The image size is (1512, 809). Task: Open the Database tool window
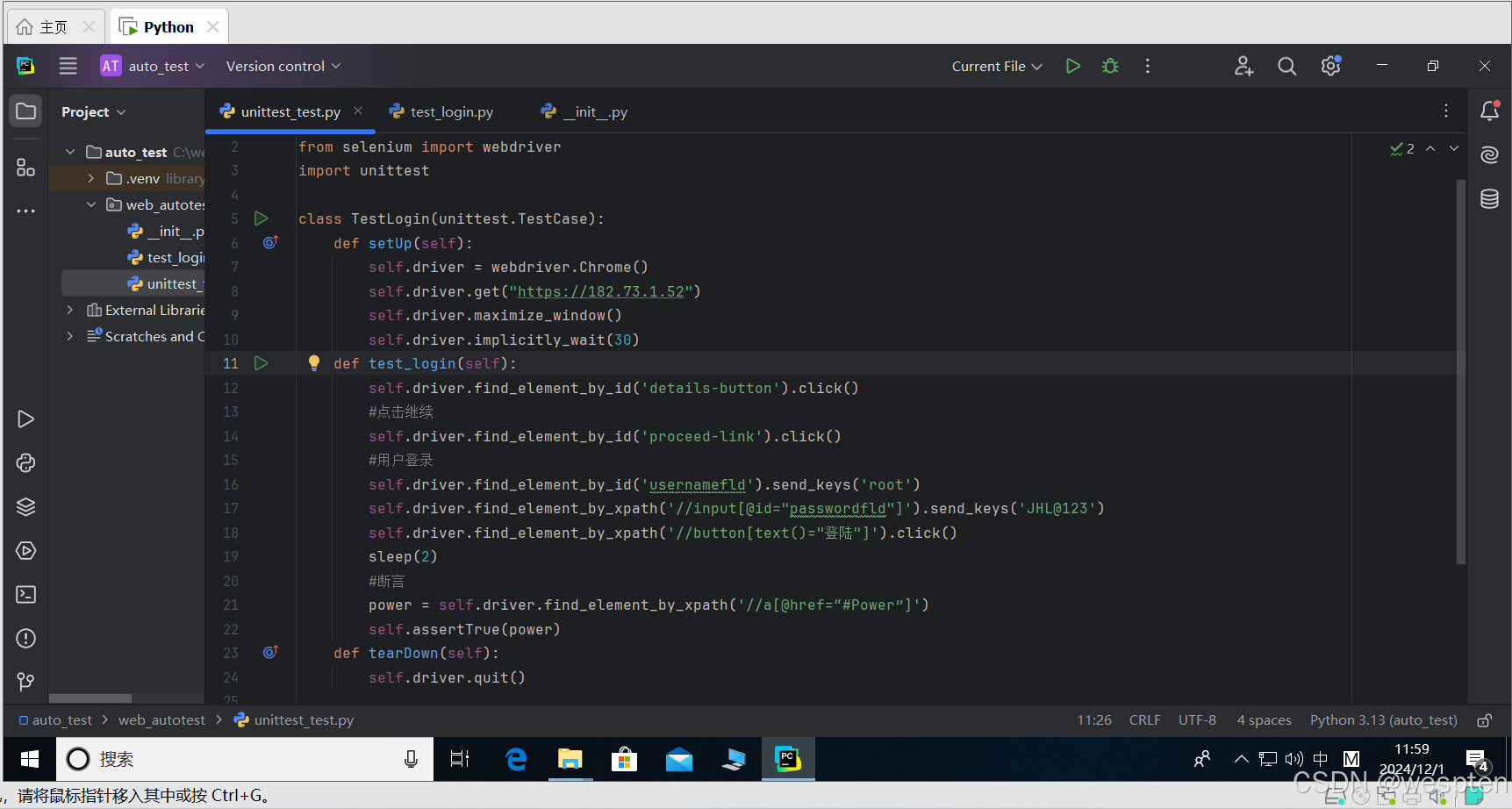(x=1489, y=199)
